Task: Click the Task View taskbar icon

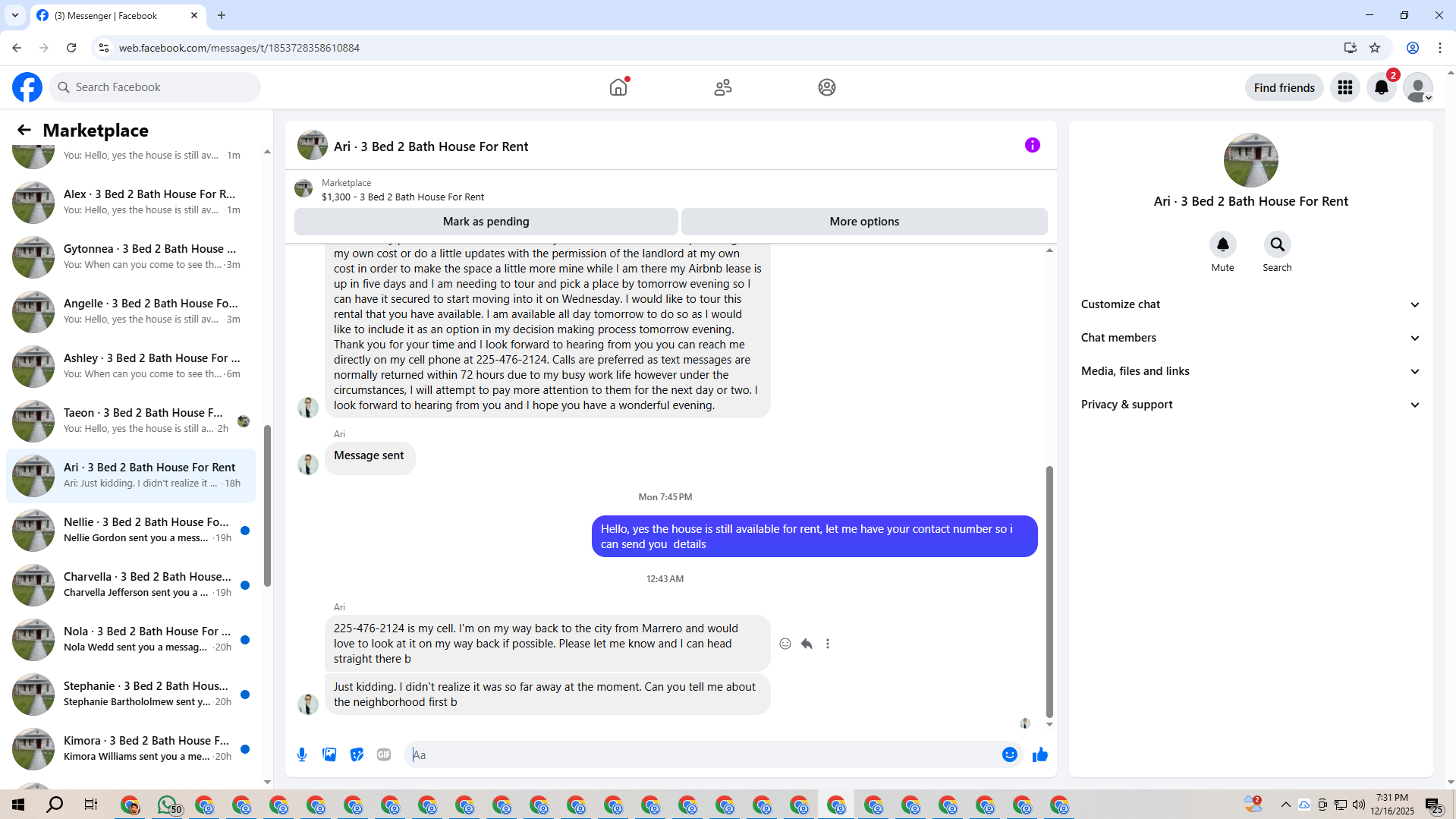Action: (x=91, y=805)
